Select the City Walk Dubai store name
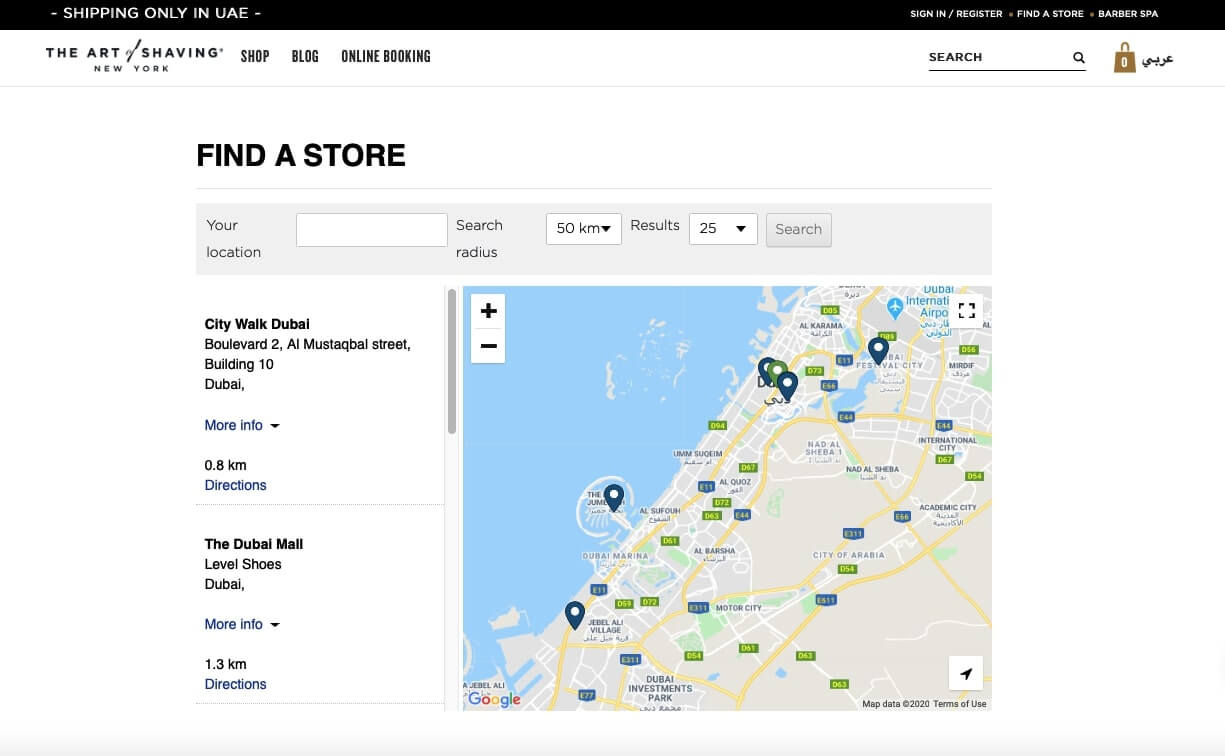Screen dimensions: 1225x756 257,324
